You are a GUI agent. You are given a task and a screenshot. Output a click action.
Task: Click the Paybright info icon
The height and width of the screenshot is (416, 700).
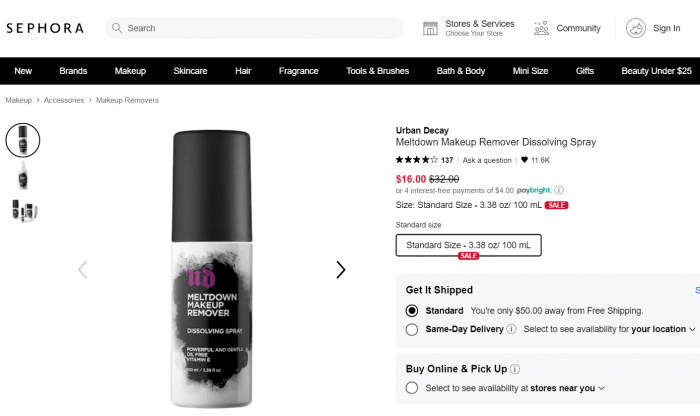tap(559, 190)
